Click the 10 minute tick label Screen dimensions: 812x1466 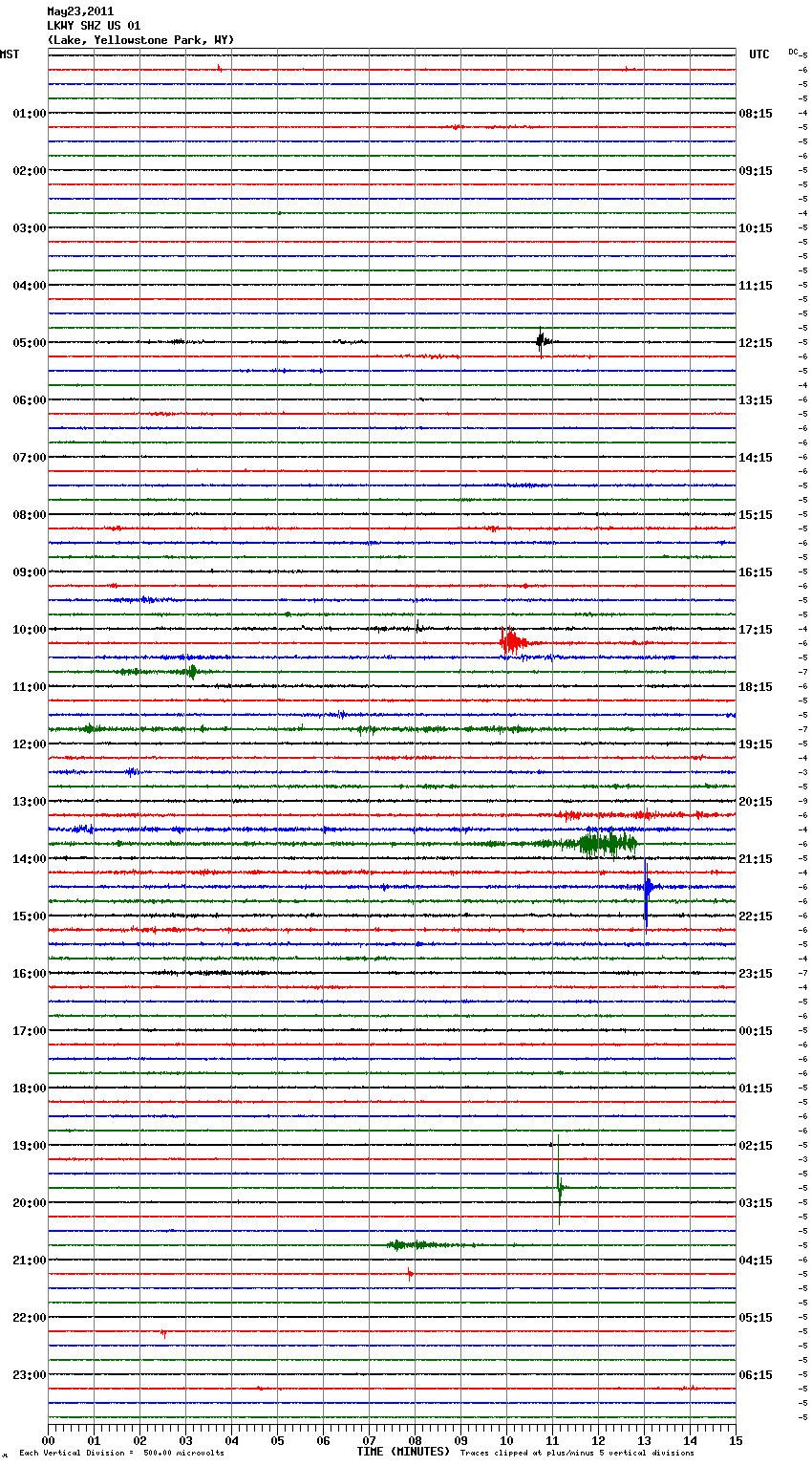click(x=507, y=1441)
